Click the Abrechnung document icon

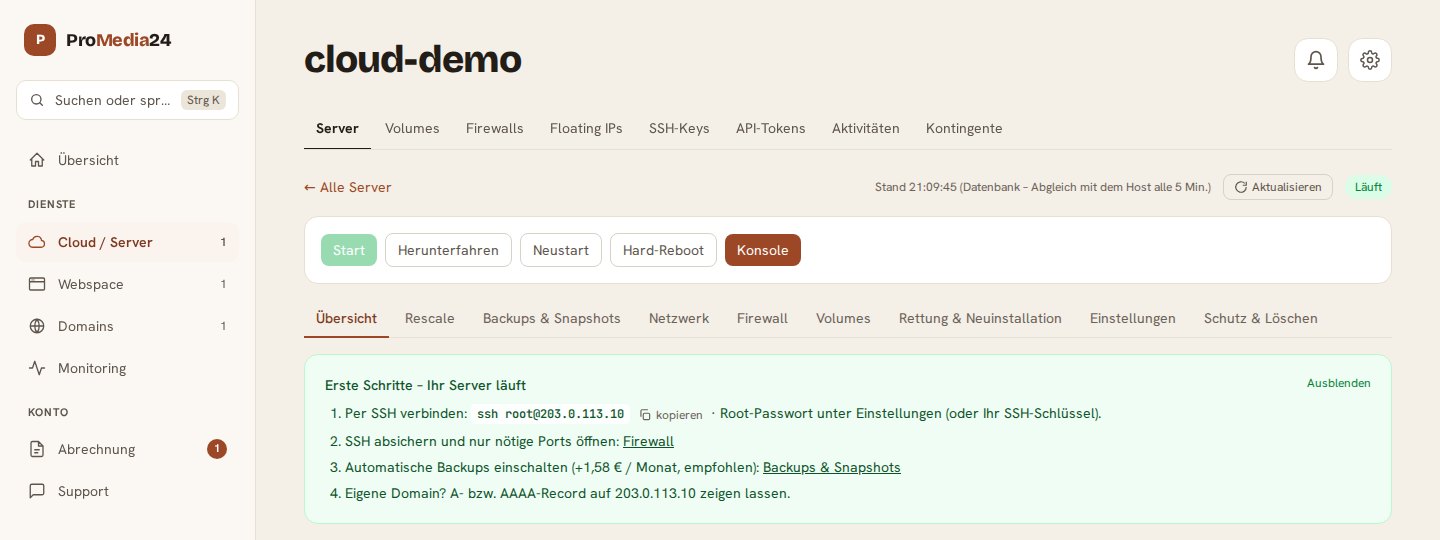pos(37,449)
